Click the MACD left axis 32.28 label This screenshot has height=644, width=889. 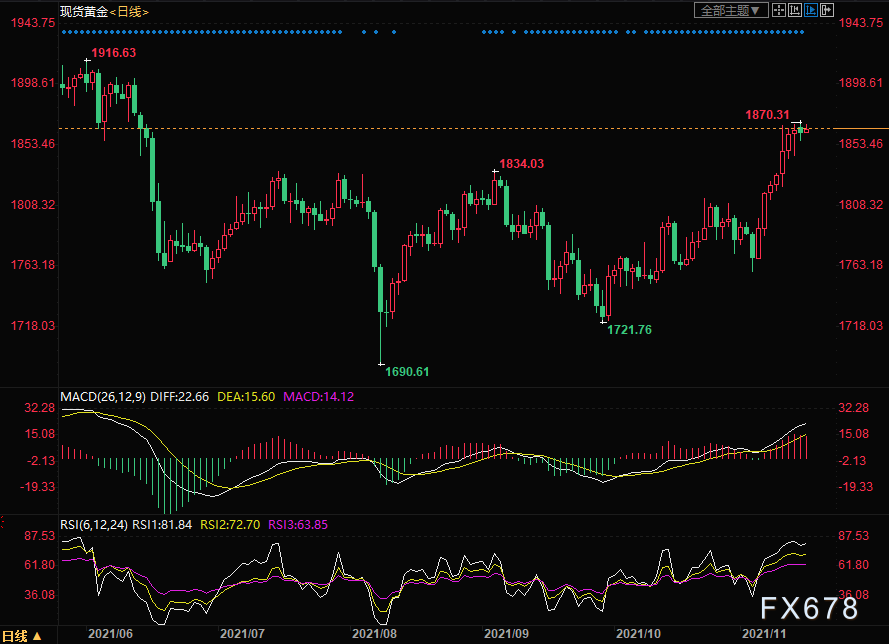coord(40,408)
